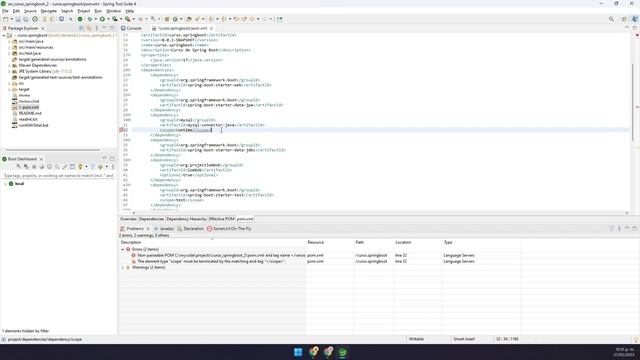640x360 pixels.
Task: Click the Save toolbar icon
Action: click(x=18, y=19)
